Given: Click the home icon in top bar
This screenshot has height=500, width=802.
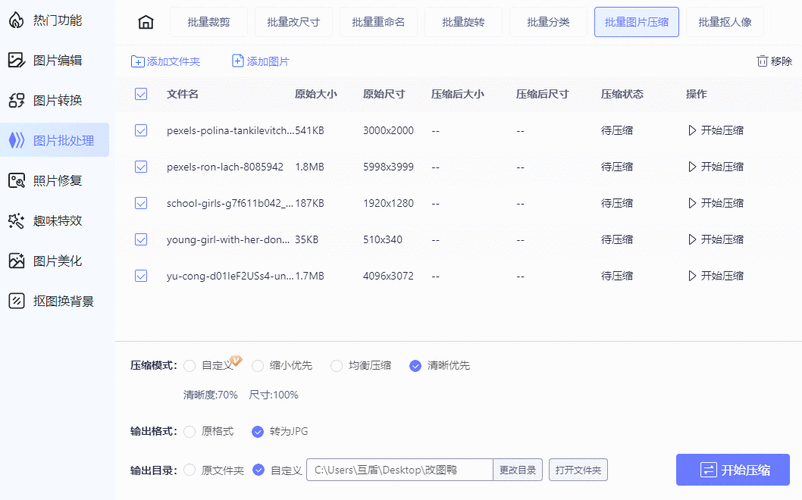Looking at the screenshot, I should coord(146,22).
